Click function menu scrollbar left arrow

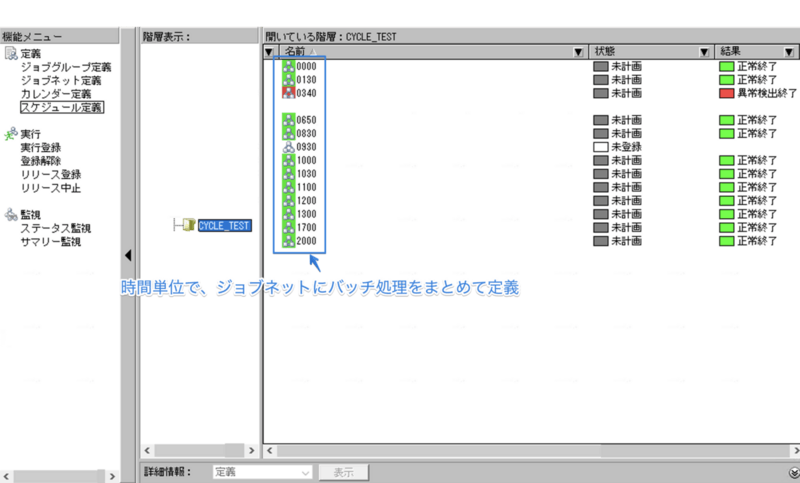coord(6,476)
